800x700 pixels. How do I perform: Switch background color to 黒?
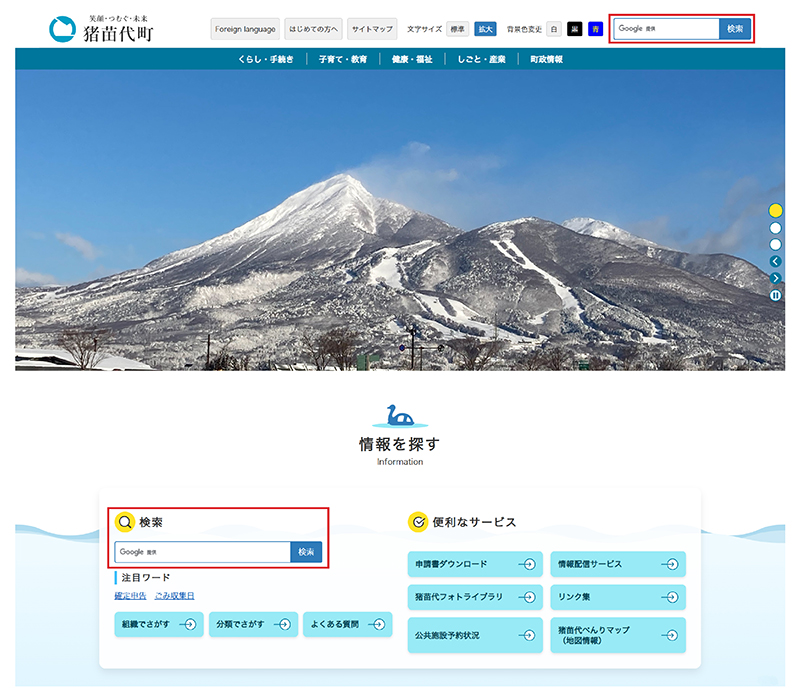(576, 28)
